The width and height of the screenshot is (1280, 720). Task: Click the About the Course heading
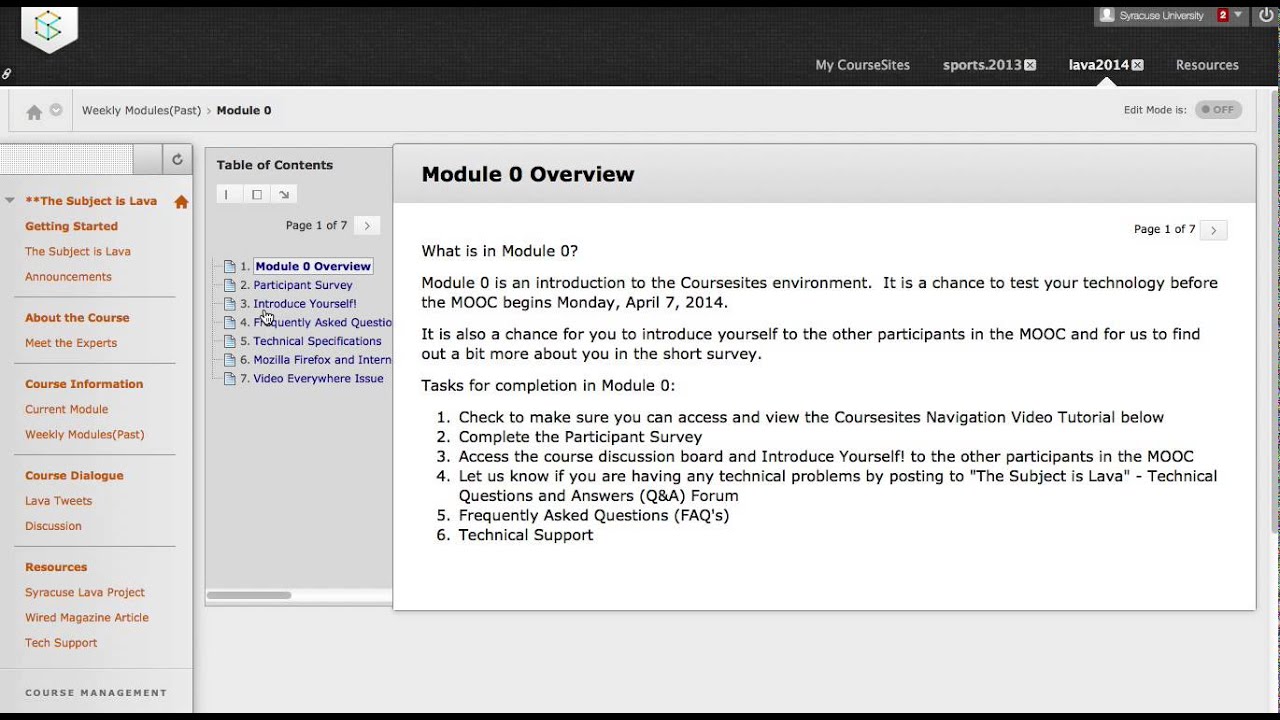click(x=77, y=318)
